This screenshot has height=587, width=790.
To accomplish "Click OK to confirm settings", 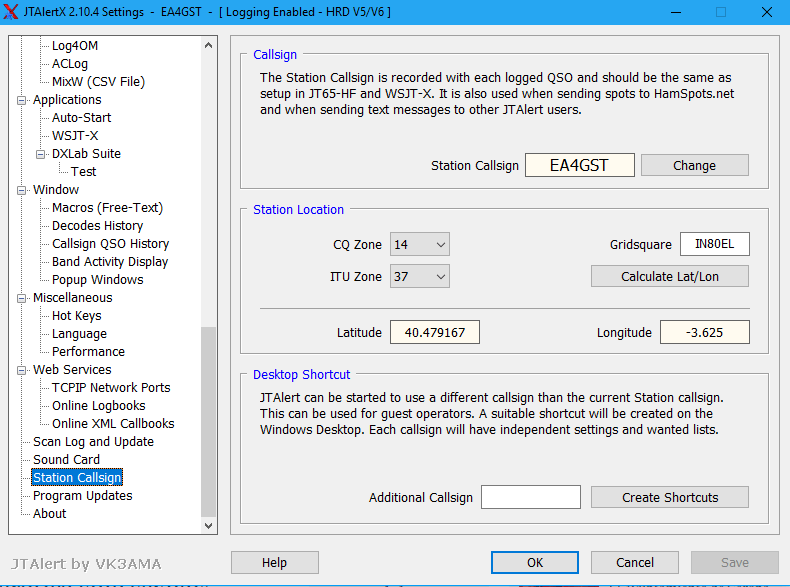I will [x=535, y=562].
